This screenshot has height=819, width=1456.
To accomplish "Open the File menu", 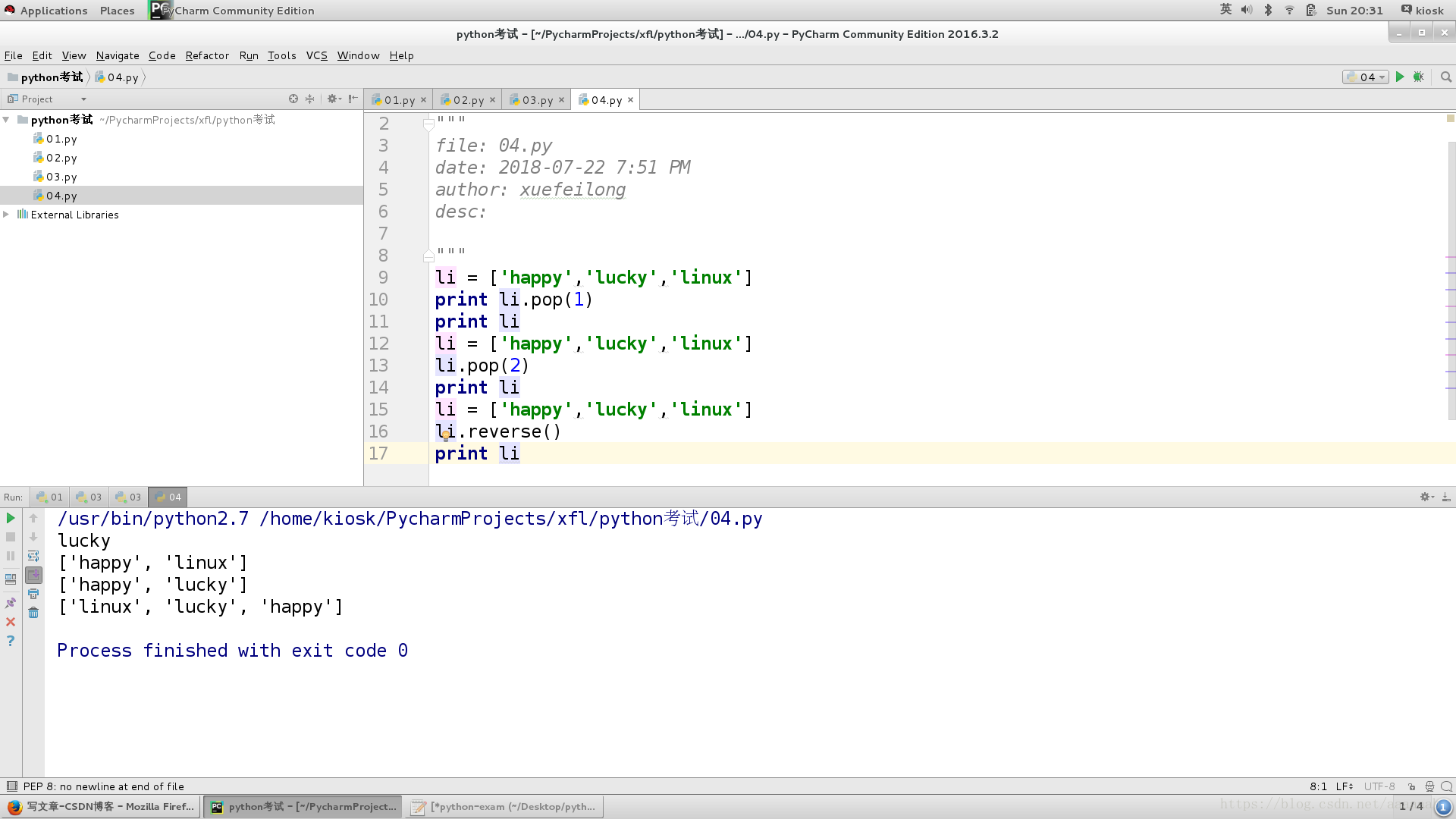I will pos(14,55).
